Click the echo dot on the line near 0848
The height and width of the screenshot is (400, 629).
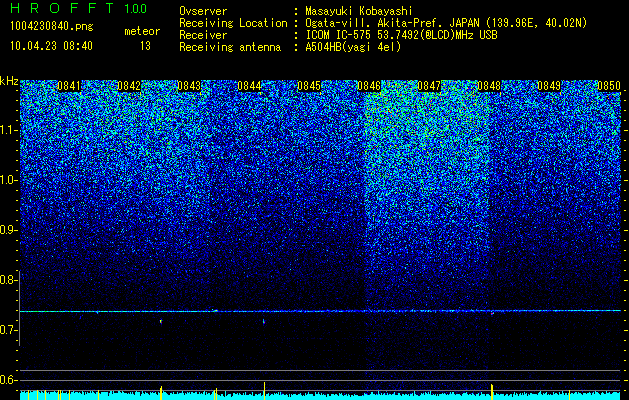[x=492, y=313]
